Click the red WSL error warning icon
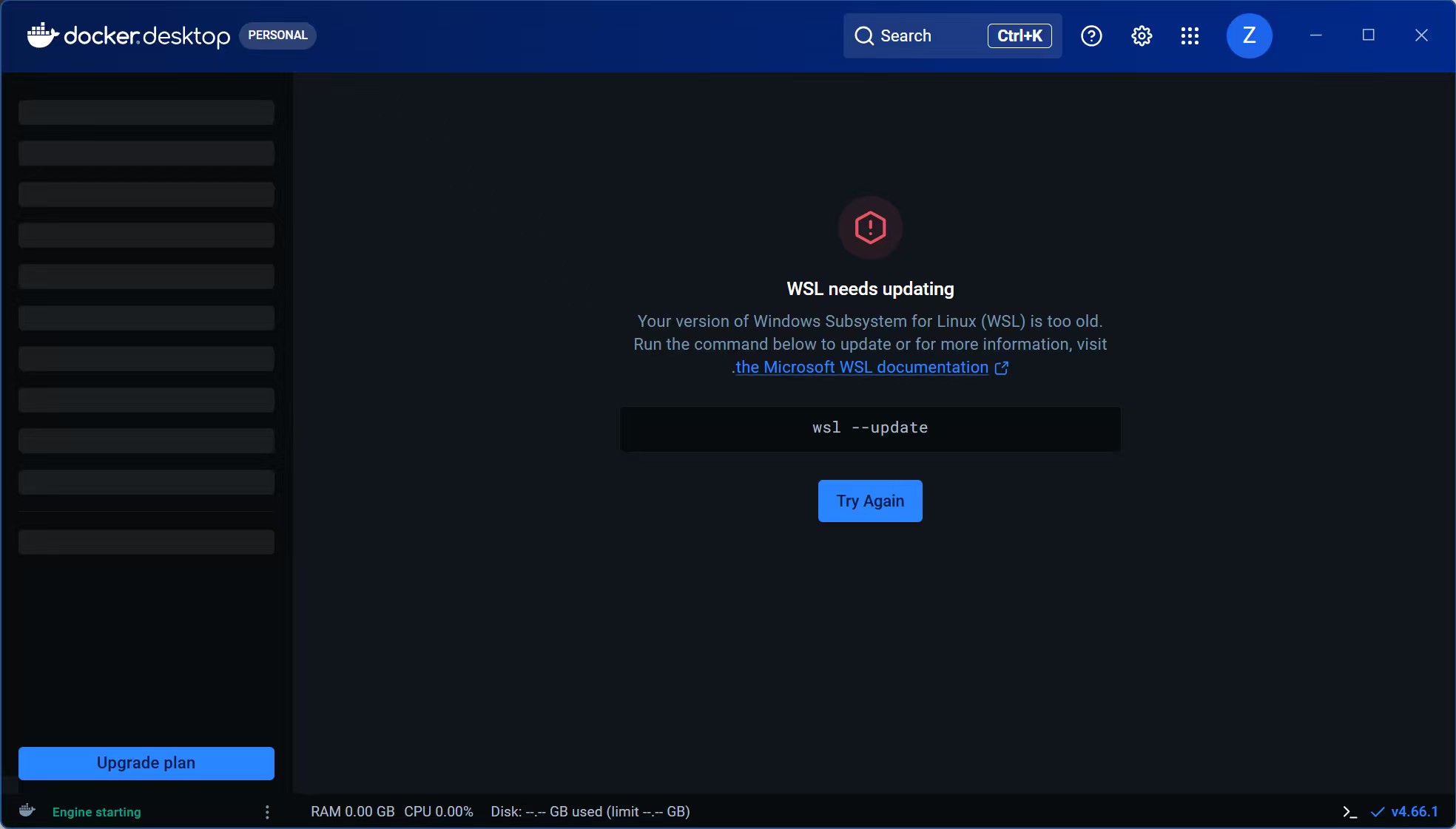 (870, 228)
